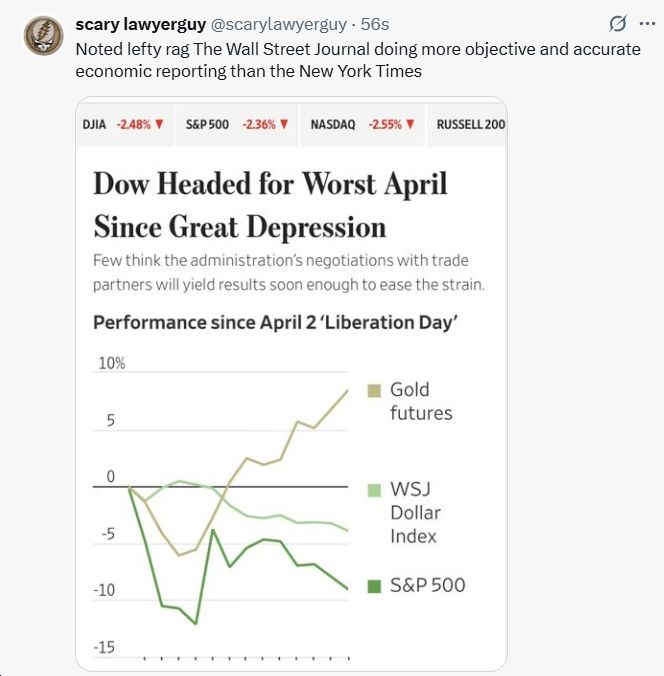This screenshot has height=676, width=664.
Task: Open scary lawyerguy's profile avatar
Action: [44, 36]
